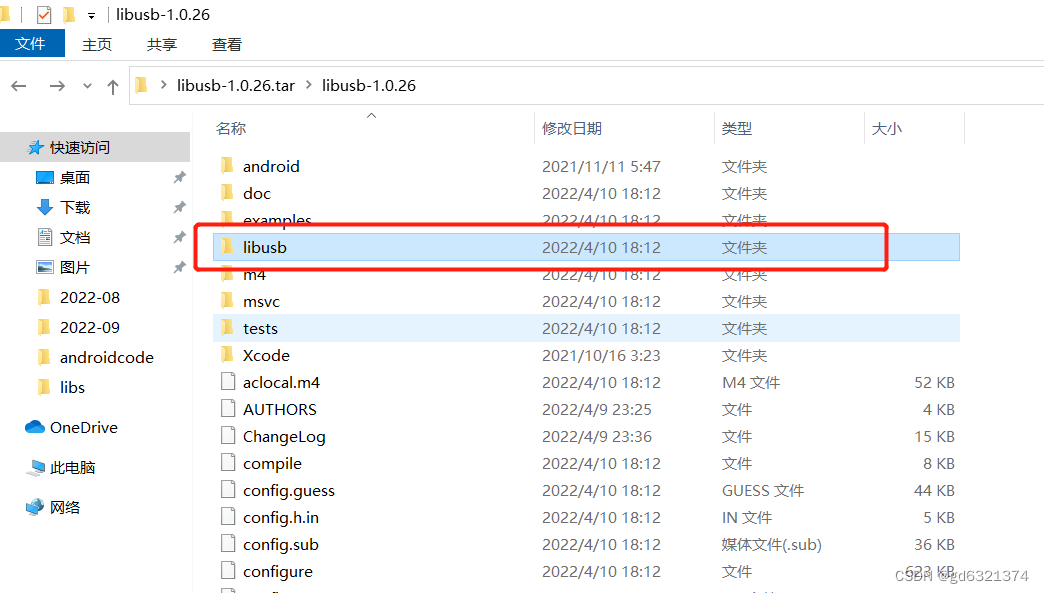Click the sort chevron above 名称 column
The width and height of the screenshot is (1044, 593).
coord(371,114)
